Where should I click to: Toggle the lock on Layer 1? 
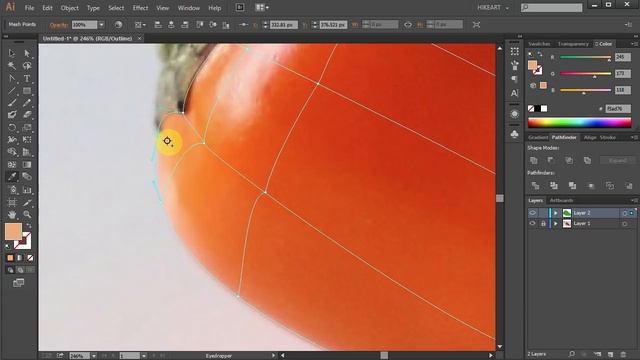tap(543, 224)
